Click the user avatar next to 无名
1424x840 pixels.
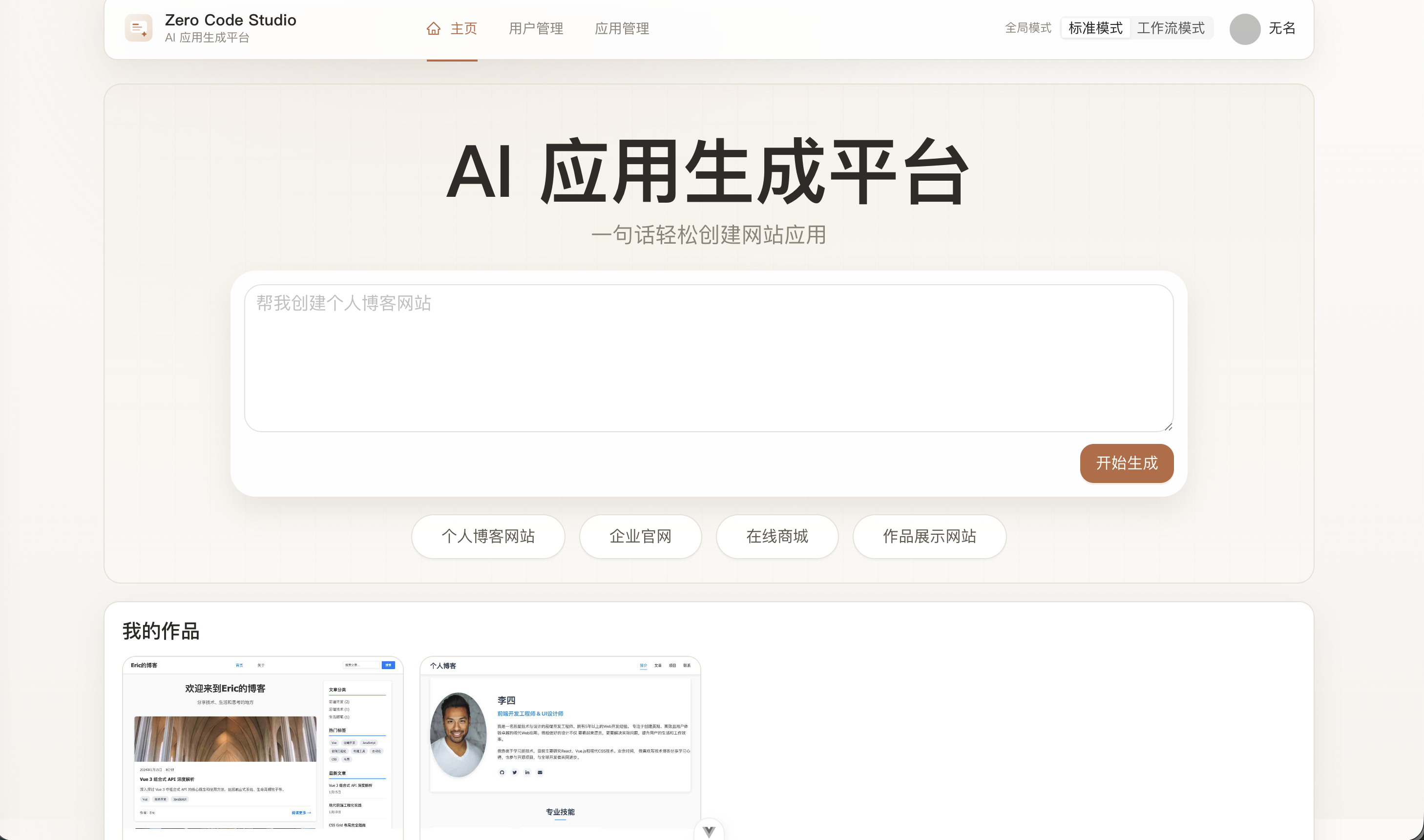point(1245,29)
